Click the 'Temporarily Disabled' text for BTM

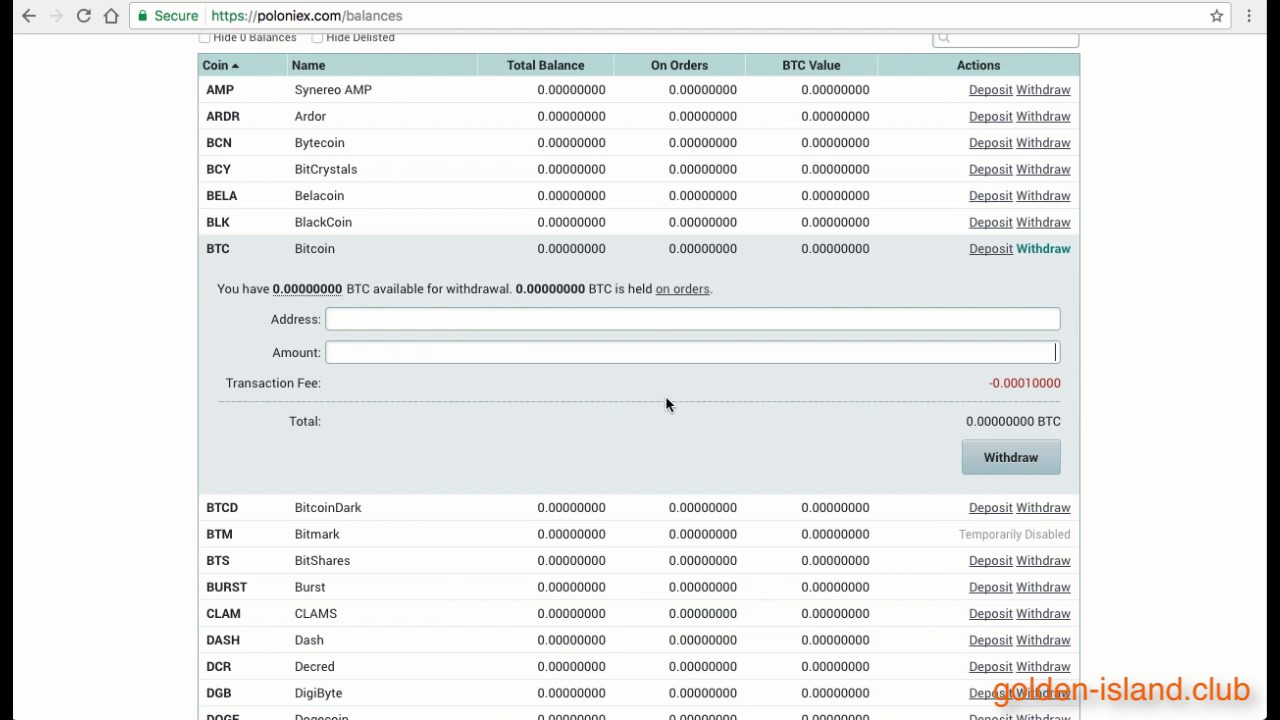[1014, 534]
